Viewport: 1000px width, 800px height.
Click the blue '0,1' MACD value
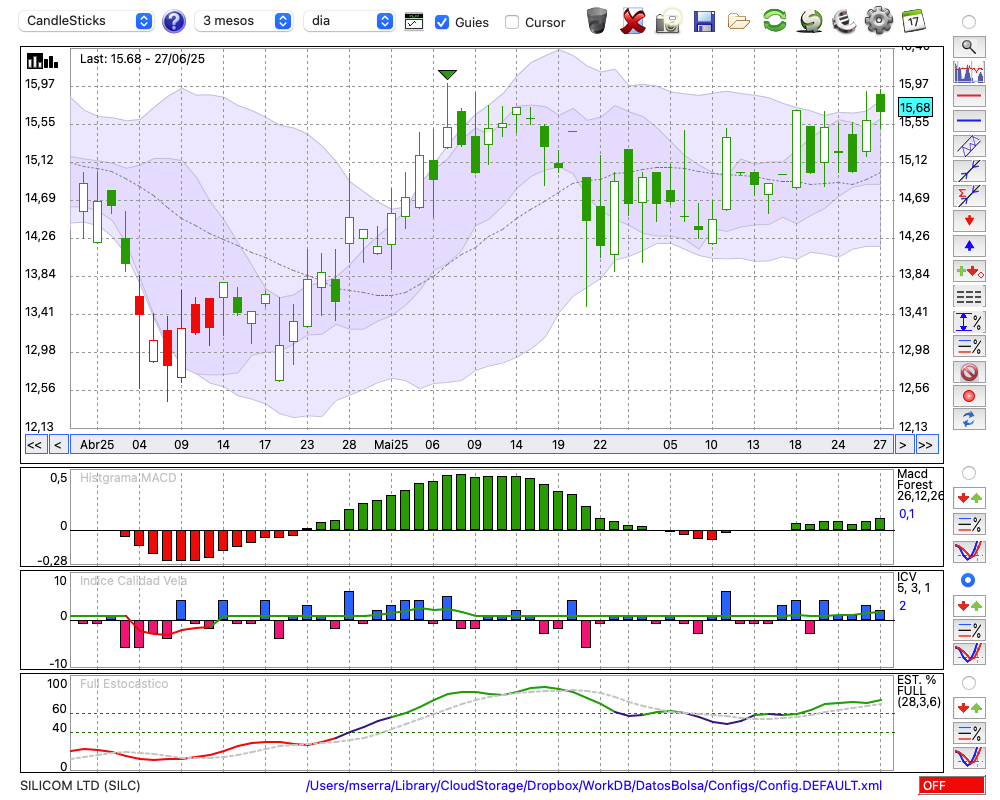906,514
